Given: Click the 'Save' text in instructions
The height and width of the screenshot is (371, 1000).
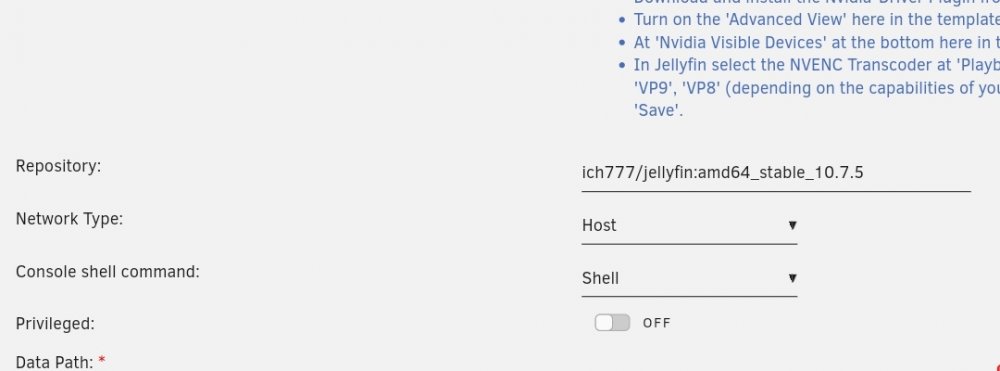Looking at the screenshot, I should coord(658,110).
